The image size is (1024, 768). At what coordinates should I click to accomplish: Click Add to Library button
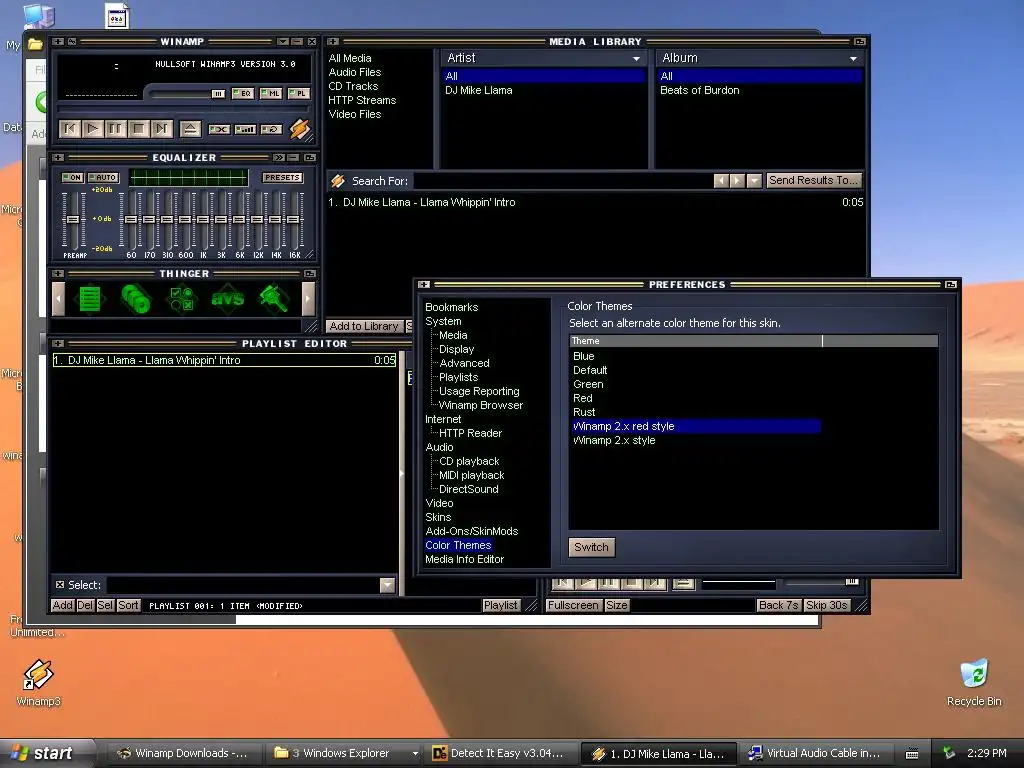click(363, 325)
